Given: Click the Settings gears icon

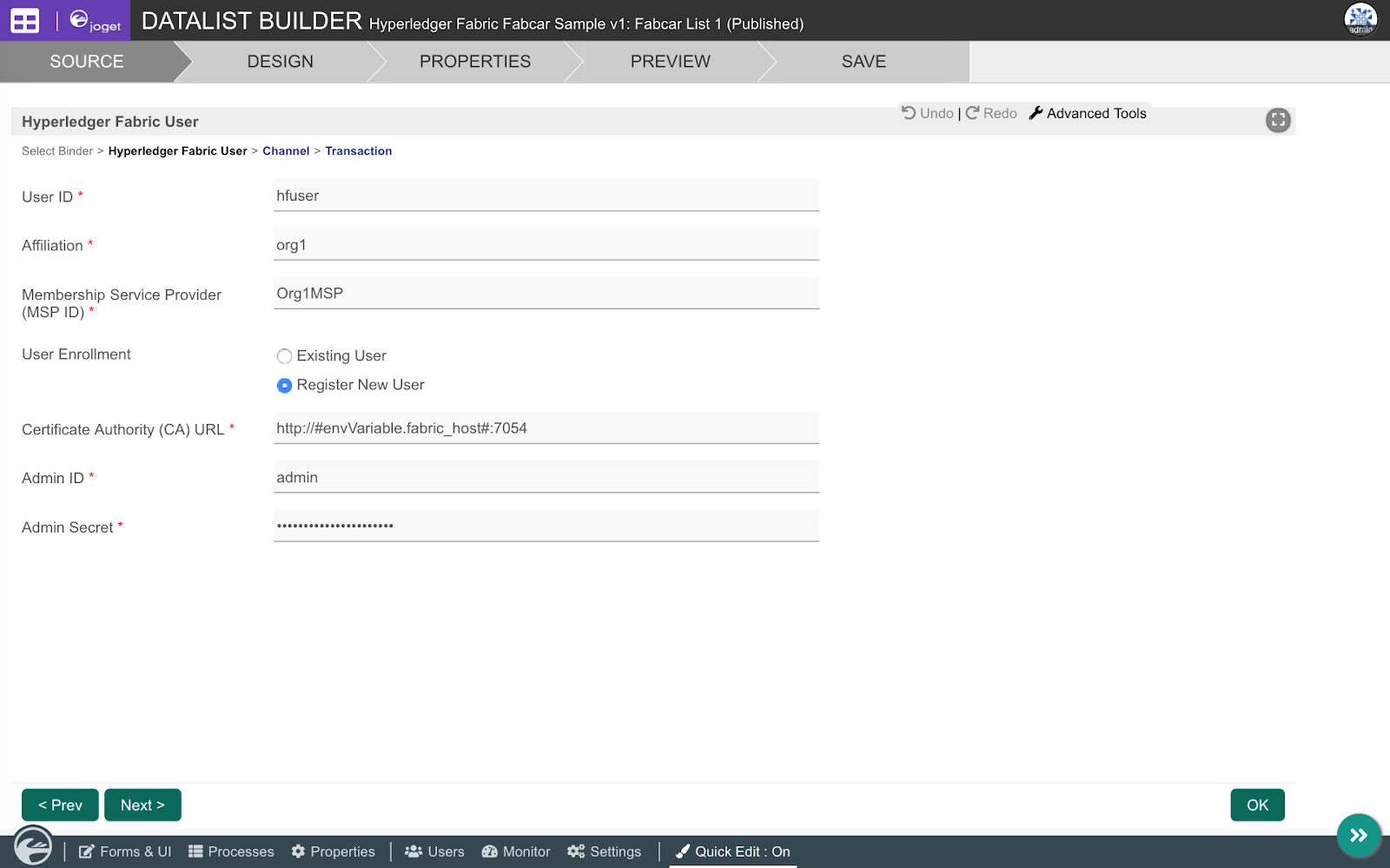Looking at the screenshot, I should pyautogui.click(x=576, y=851).
